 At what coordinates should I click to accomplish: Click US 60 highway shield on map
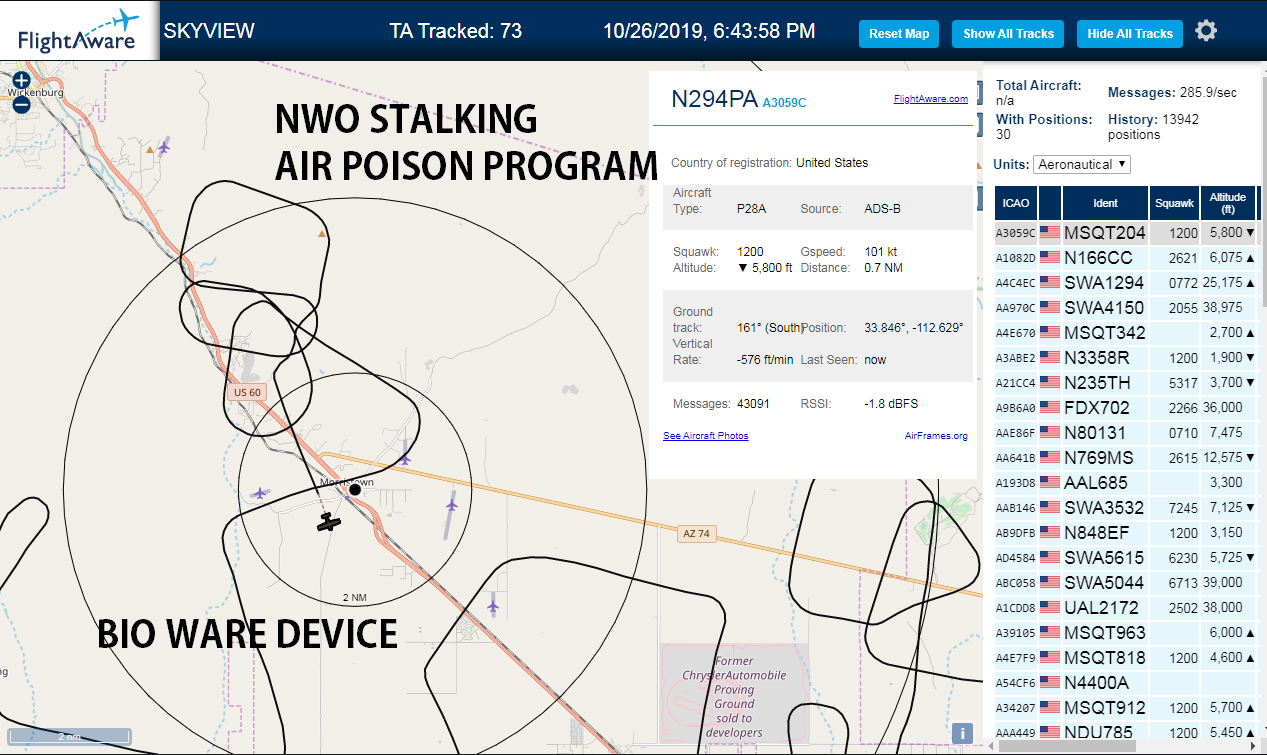(247, 392)
